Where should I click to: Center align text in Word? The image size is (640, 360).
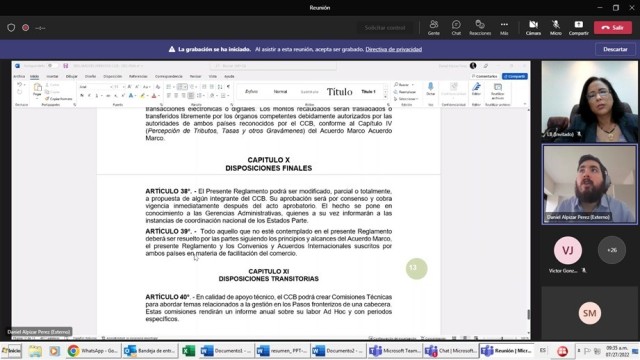(176, 96)
